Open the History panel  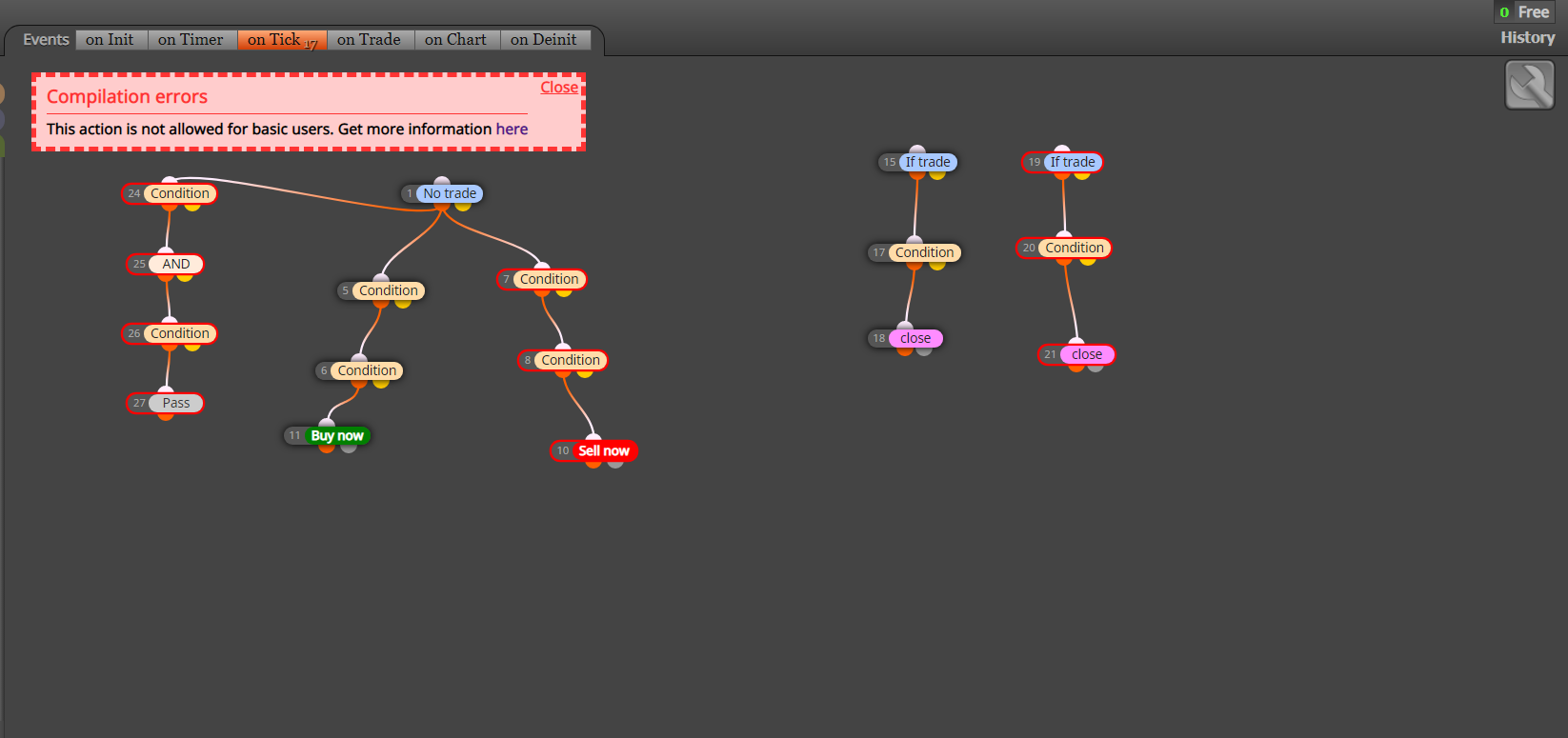click(x=1527, y=38)
